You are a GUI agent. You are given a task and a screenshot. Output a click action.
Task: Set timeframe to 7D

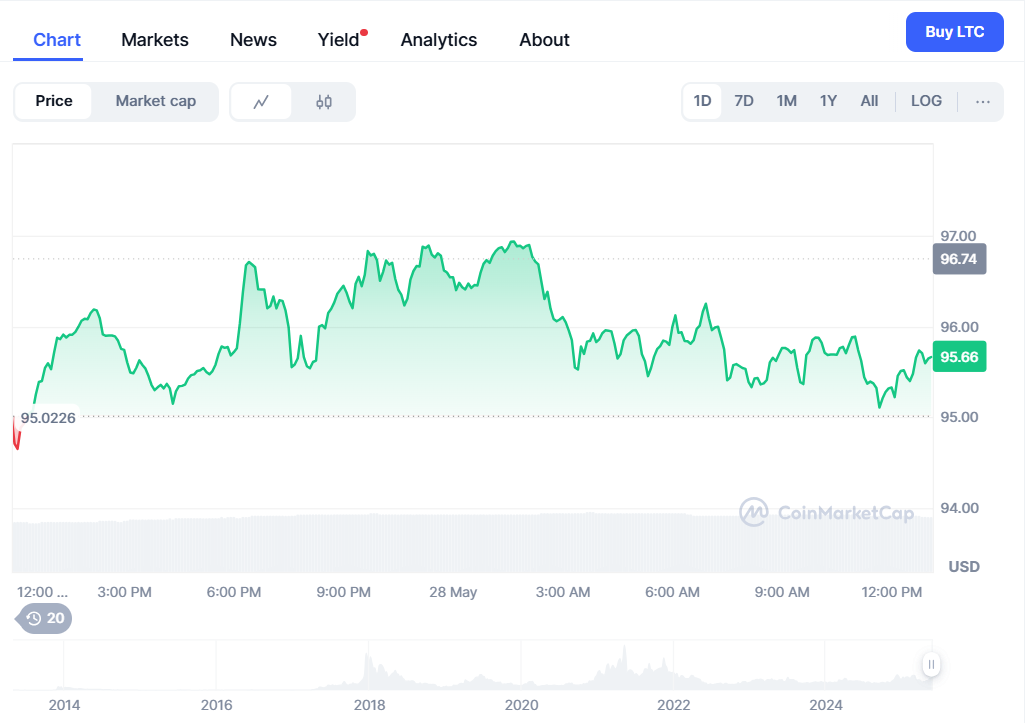744,101
